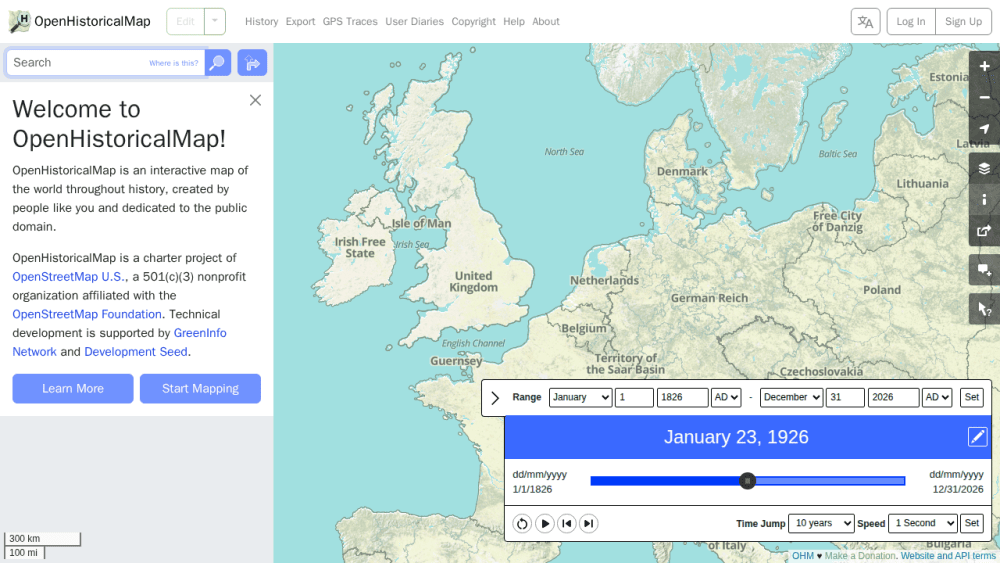Click the Sign Up button

click(x=963, y=22)
